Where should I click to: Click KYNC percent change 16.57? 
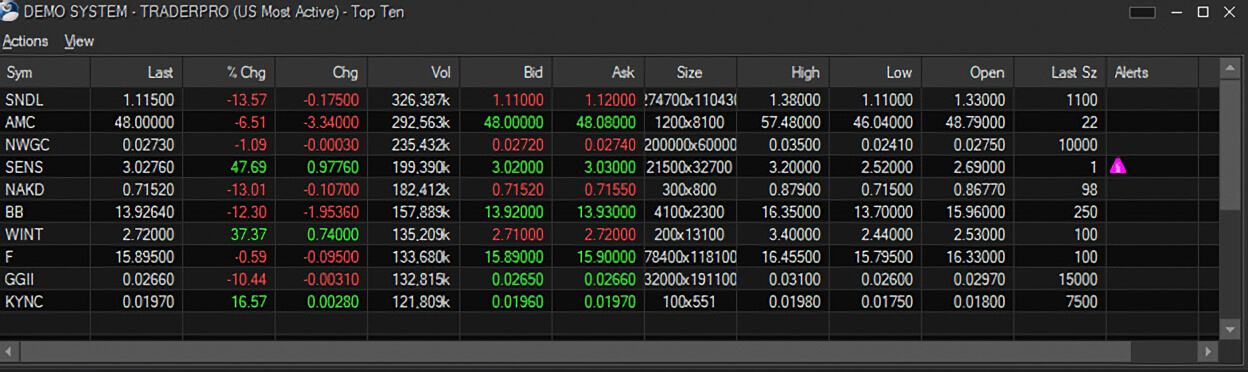[249, 301]
